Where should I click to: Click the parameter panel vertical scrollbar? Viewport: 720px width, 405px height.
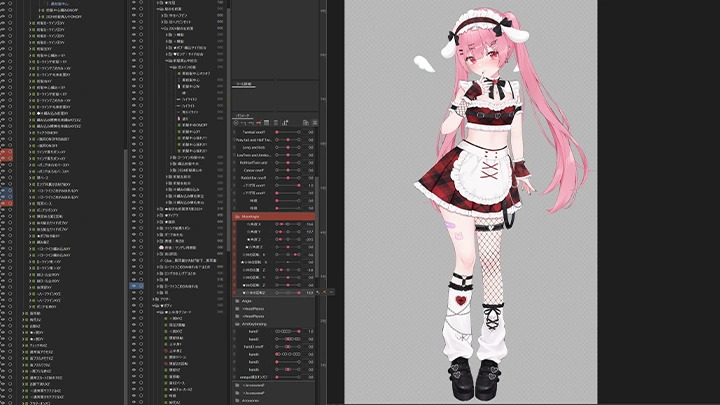(316, 227)
